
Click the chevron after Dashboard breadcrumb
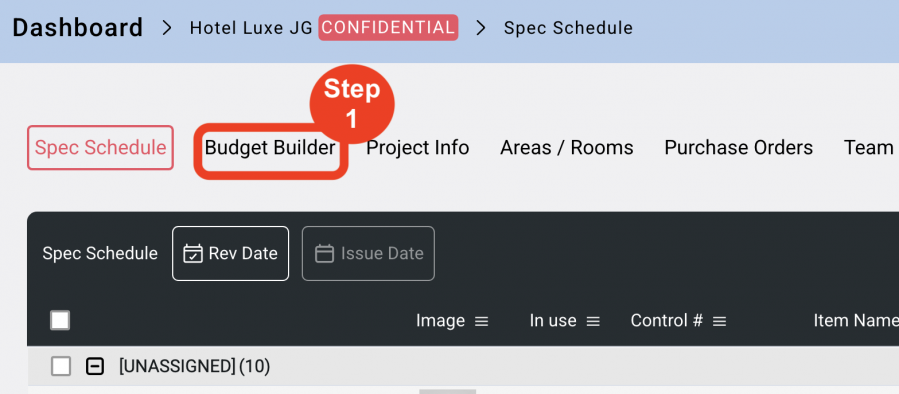(166, 28)
